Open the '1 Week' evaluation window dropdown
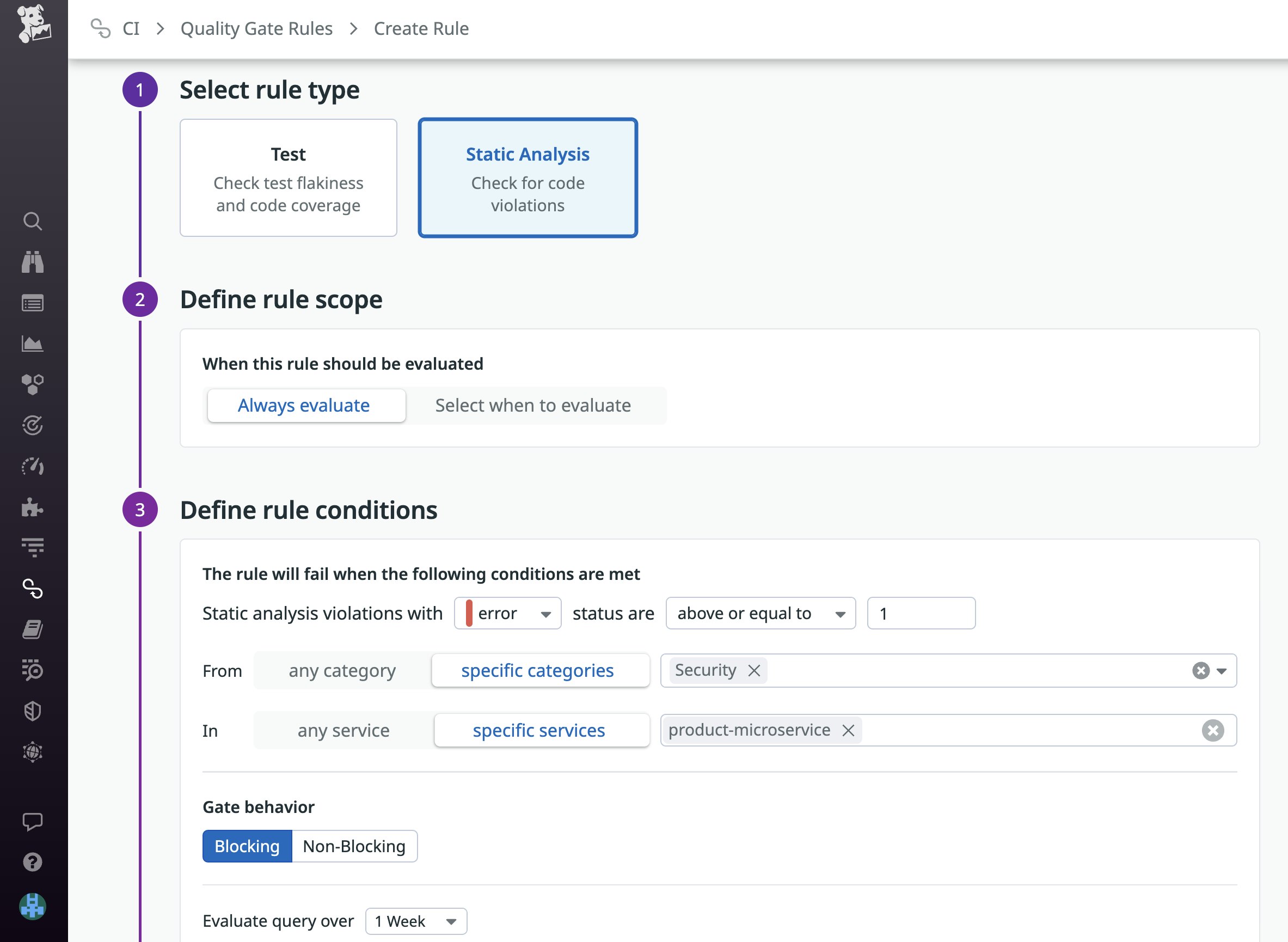The image size is (1288, 942). (x=415, y=921)
